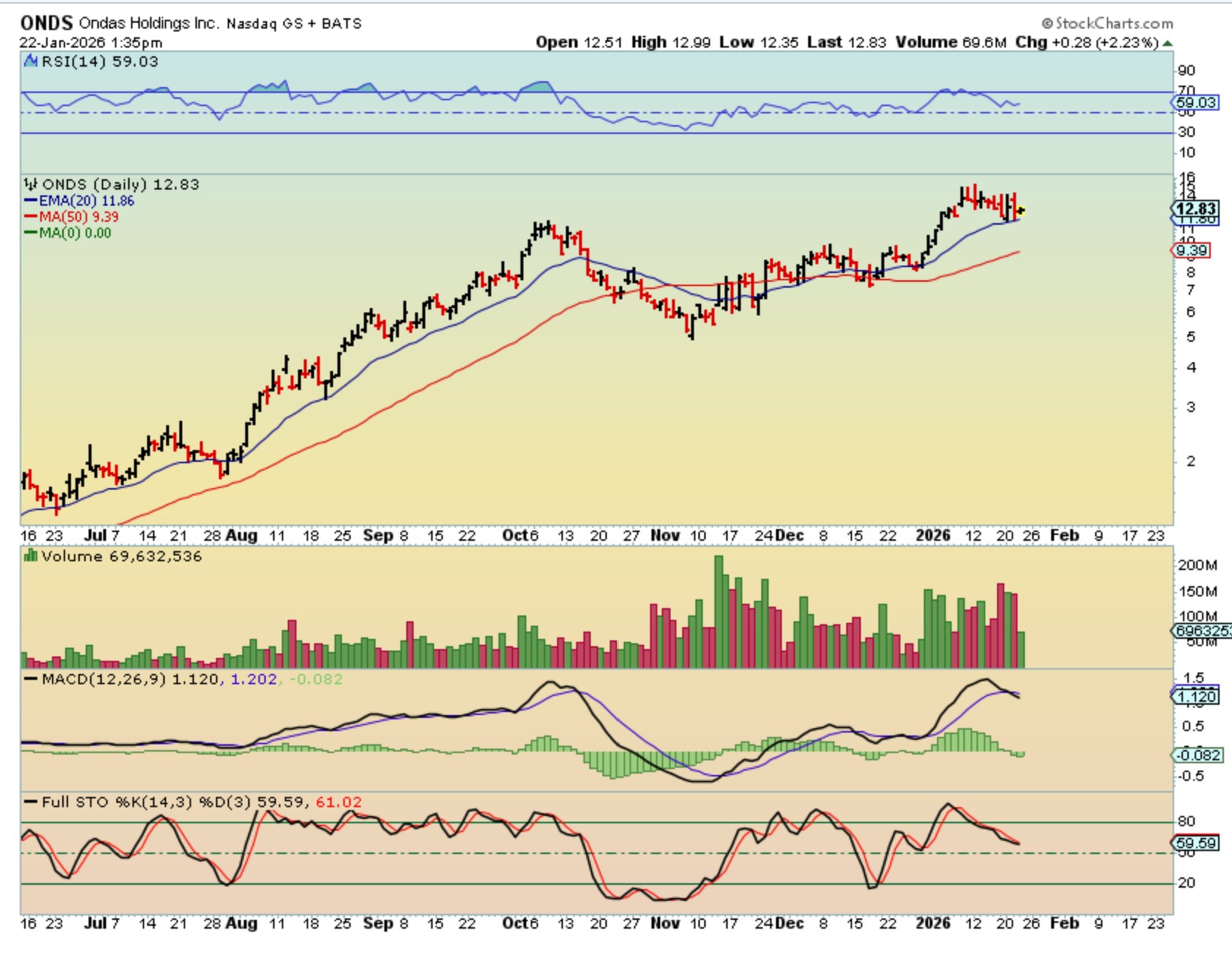Click the 3 level on the price axis
Image resolution: width=1232 pixels, height=955 pixels.
[1191, 408]
